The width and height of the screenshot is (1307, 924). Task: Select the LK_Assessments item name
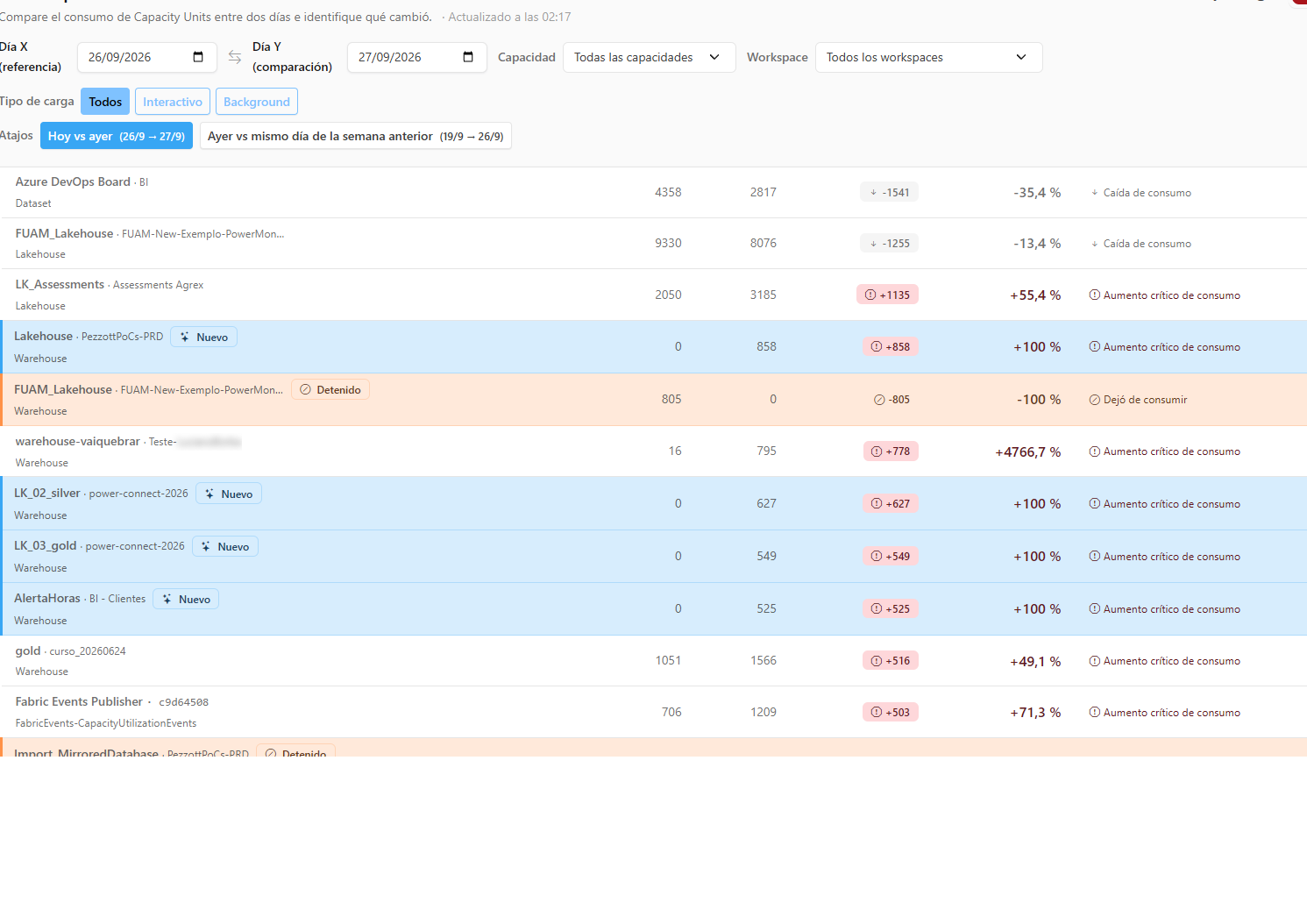click(x=60, y=284)
